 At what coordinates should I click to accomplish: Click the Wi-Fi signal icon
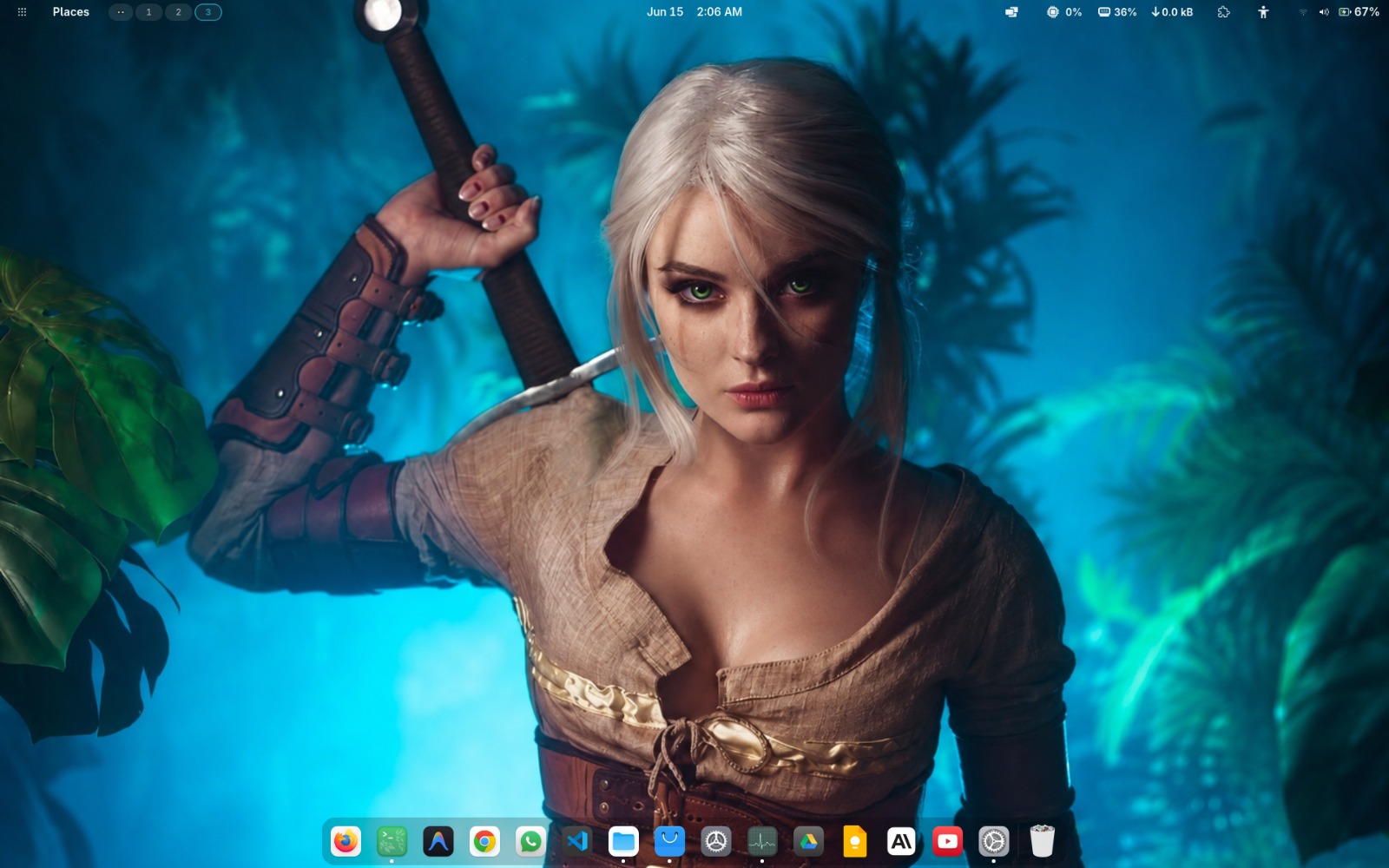1303,12
